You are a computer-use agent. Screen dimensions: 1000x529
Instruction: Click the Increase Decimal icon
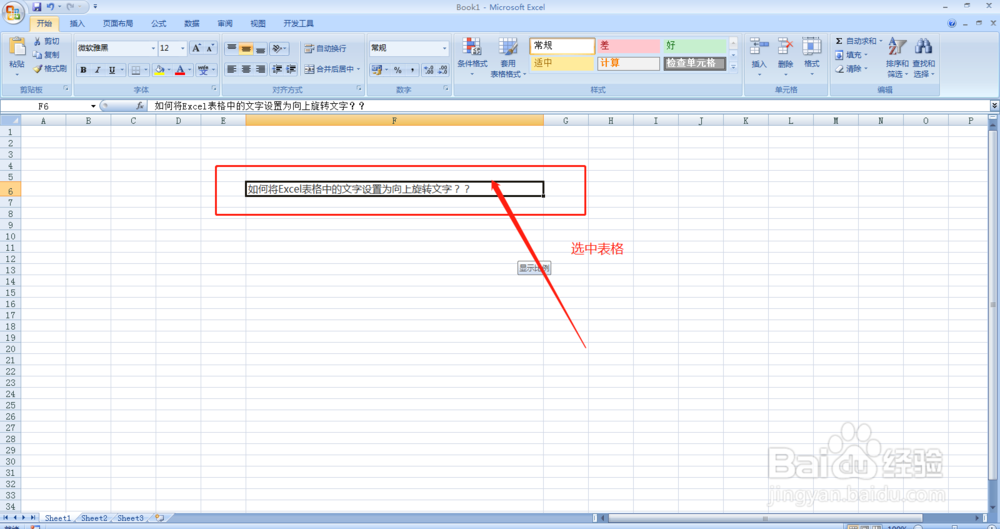(429, 70)
